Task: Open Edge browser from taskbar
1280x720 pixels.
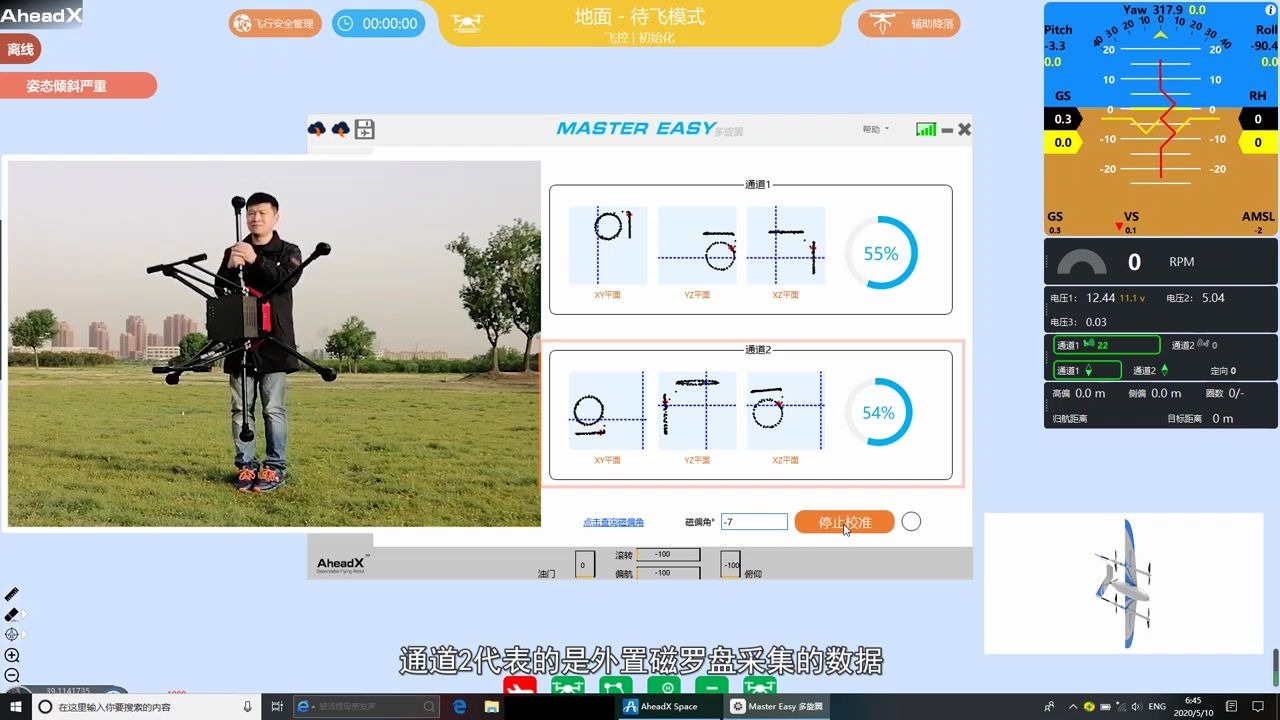Action: coord(460,707)
